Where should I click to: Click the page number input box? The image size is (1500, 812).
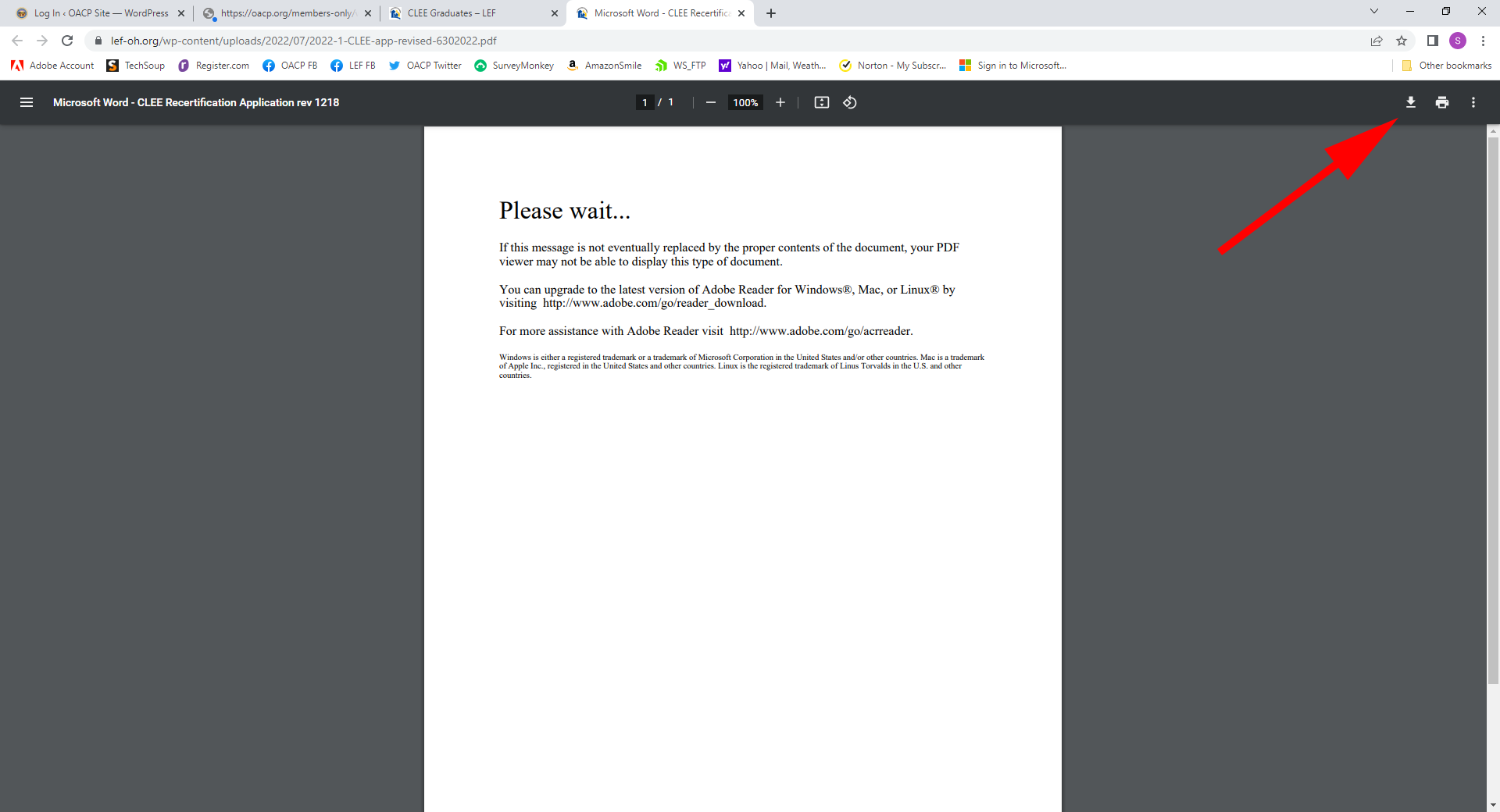pos(645,102)
